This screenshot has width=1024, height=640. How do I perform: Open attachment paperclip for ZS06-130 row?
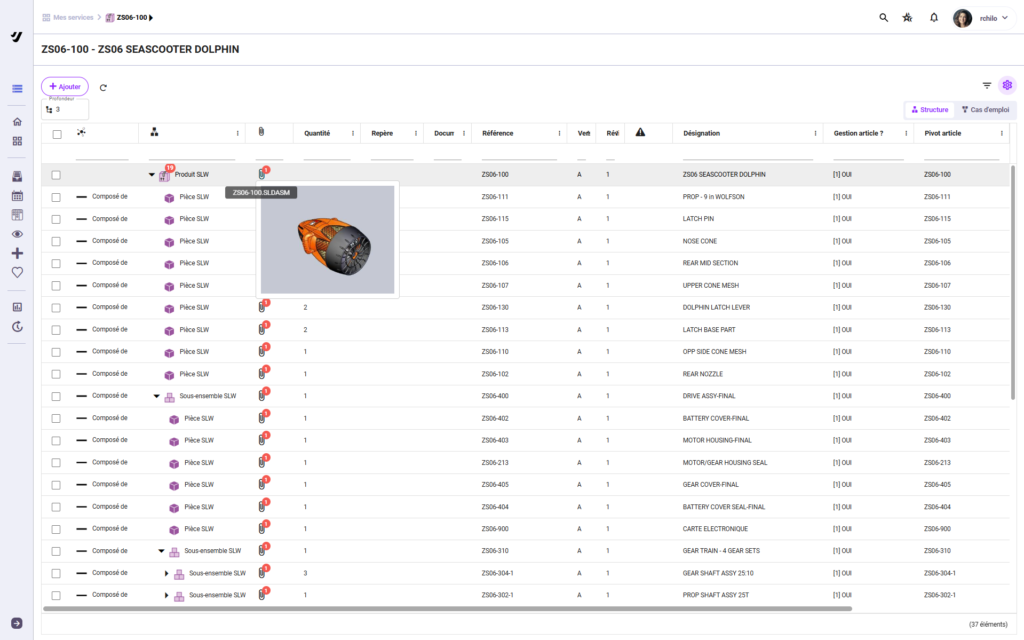[261, 307]
